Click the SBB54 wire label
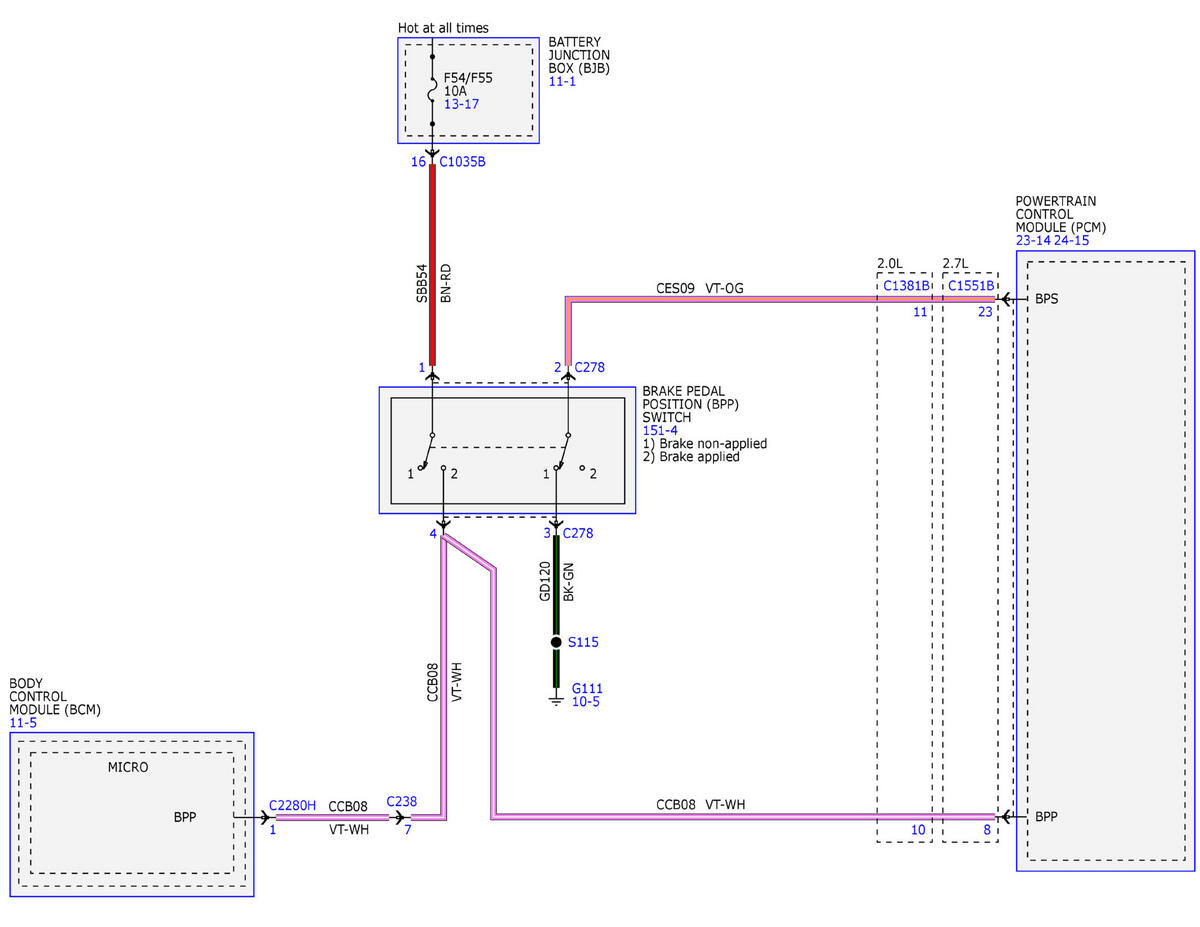1200x927 pixels. 422,283
